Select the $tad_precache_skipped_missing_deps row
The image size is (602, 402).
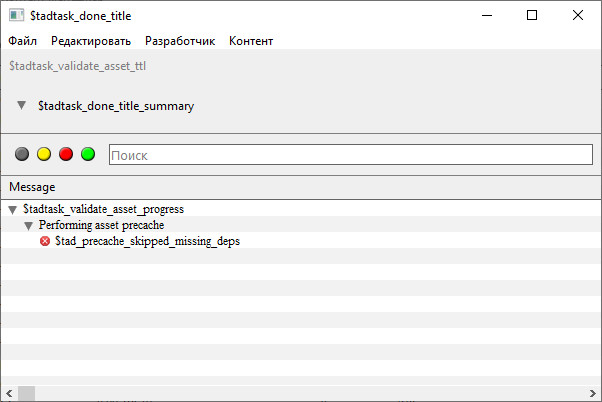[x=301, y=241]
